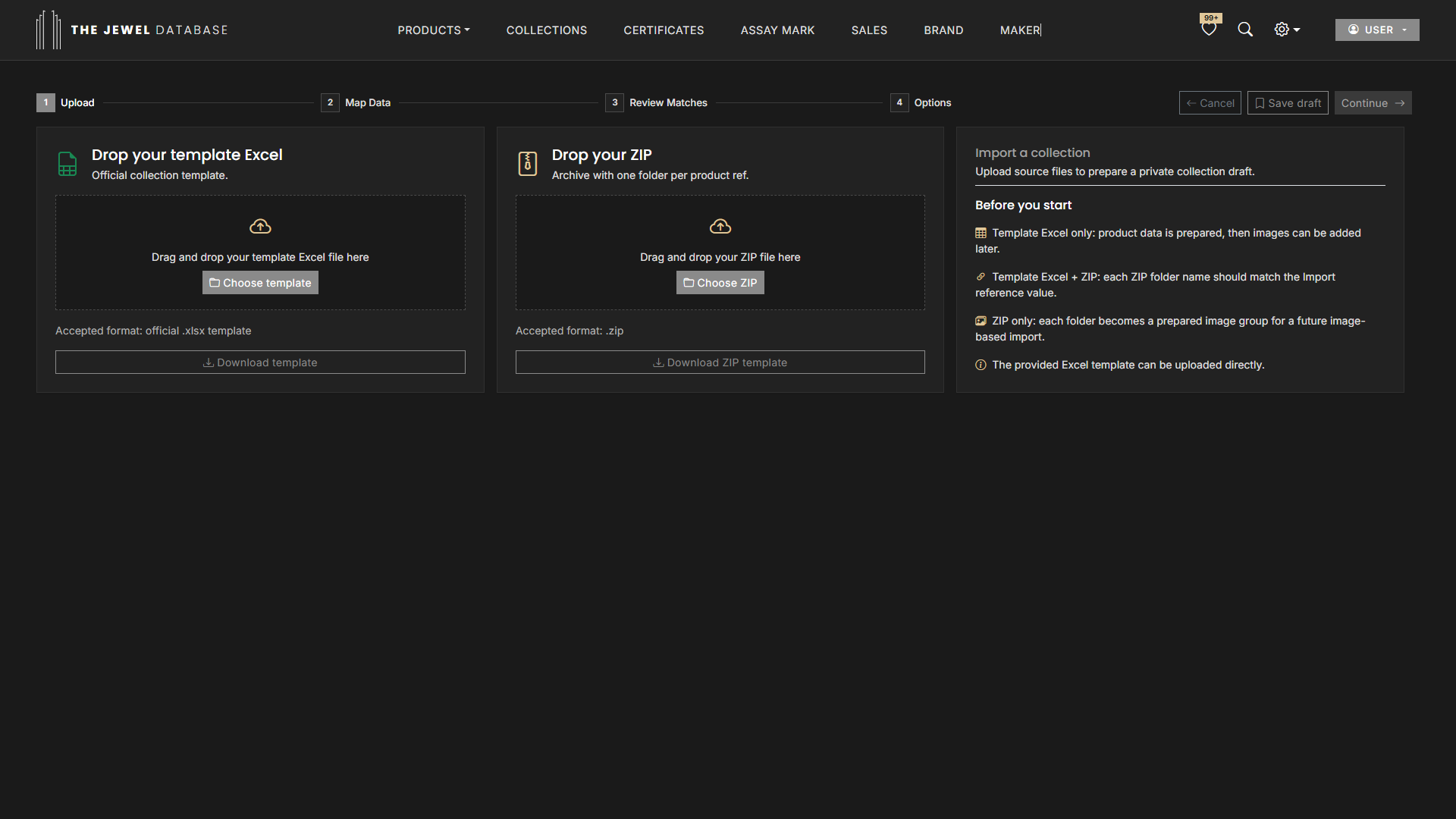Save the import as draft
The image size is (1456, 819).
coord(1288,103)
